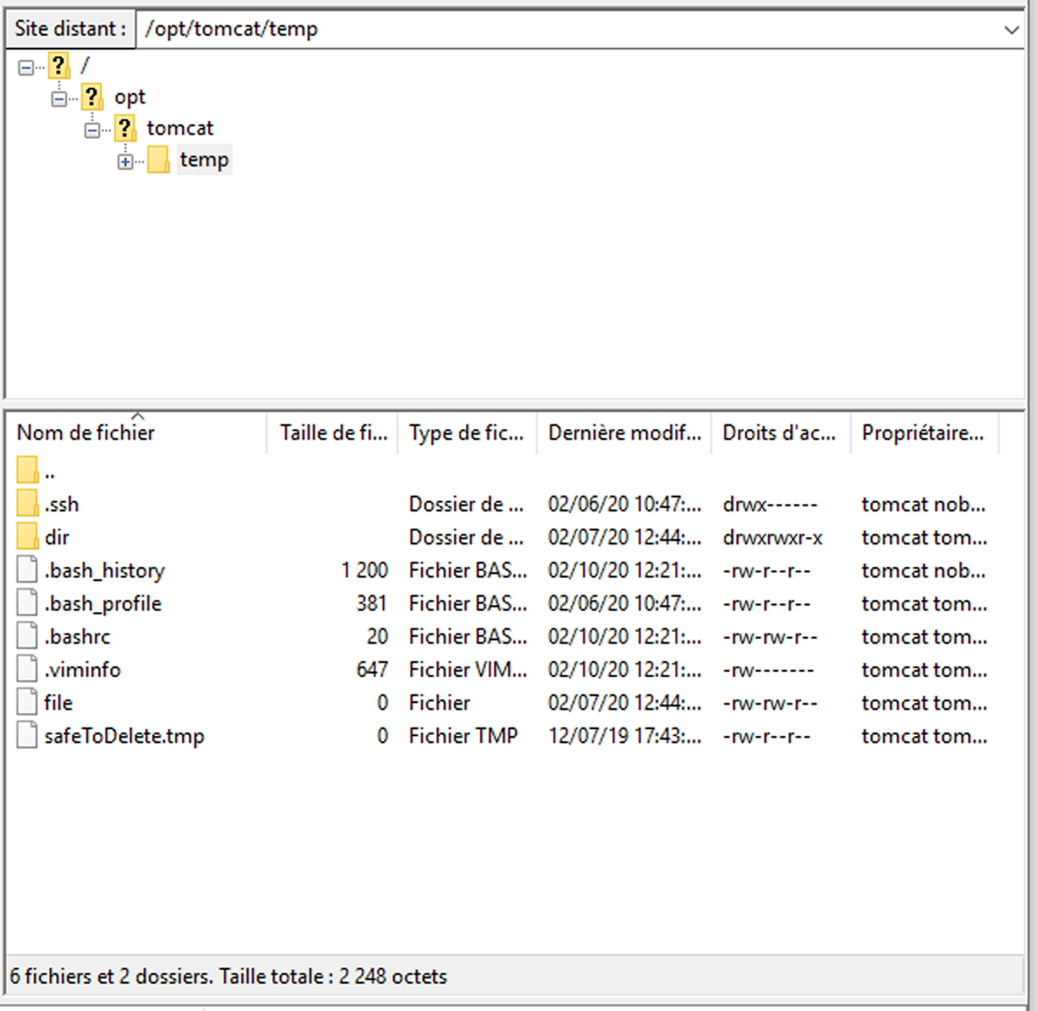Sort by Taille de fichier column header
Screen dimensions: 1037x1011
click(332, 433)
